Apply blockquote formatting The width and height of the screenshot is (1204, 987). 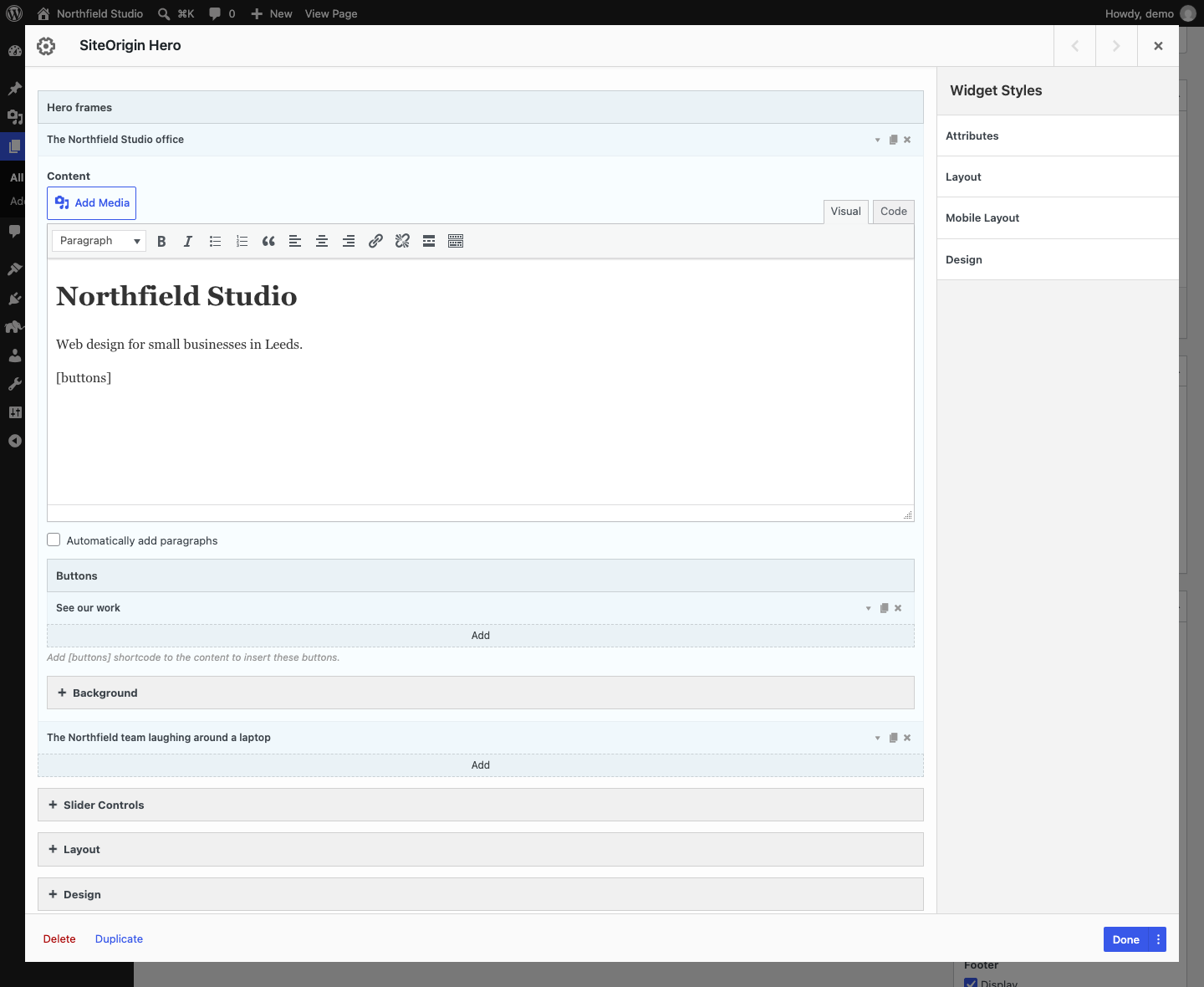pos(268,241)
